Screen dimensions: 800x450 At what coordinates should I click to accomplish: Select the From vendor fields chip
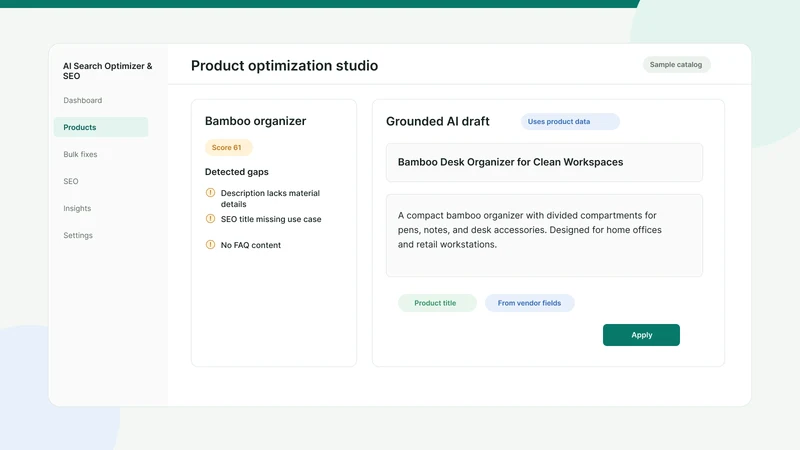tap(530, 303)
